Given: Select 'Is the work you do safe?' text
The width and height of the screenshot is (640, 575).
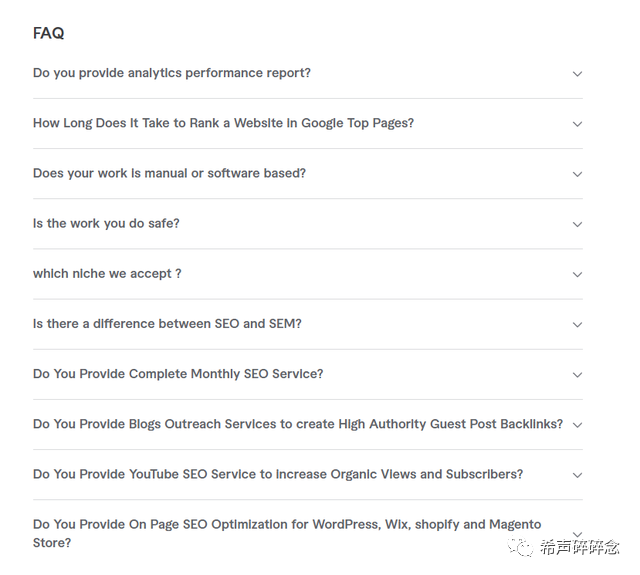Looking at the screenshot, I should click(x=106, y=223).
